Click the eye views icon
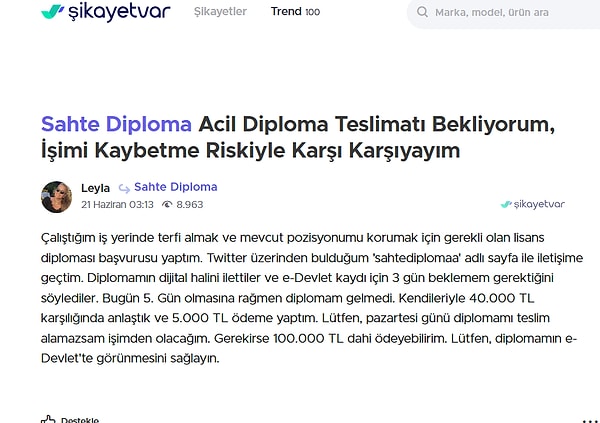This screenshot has width=600, height=423. [x=167, y=204]
